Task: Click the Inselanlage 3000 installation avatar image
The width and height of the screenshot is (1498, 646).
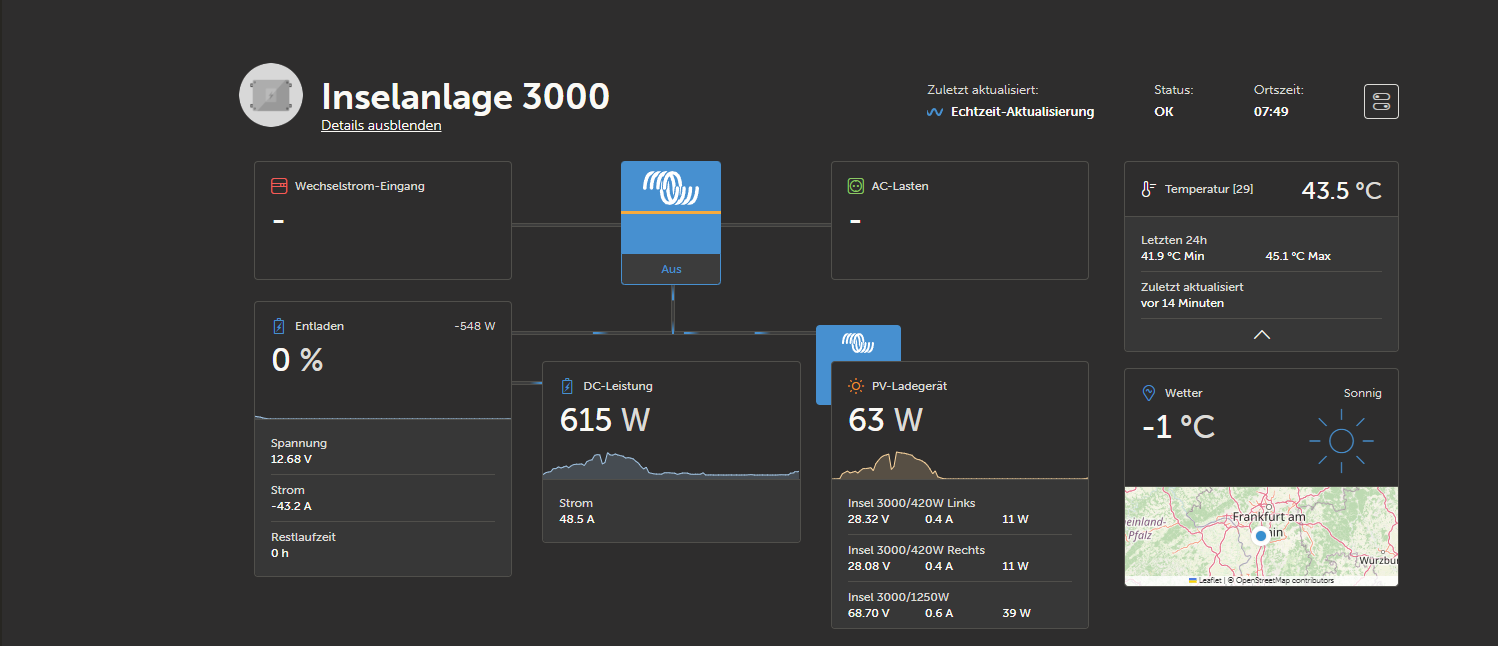Action: (271, 95)
